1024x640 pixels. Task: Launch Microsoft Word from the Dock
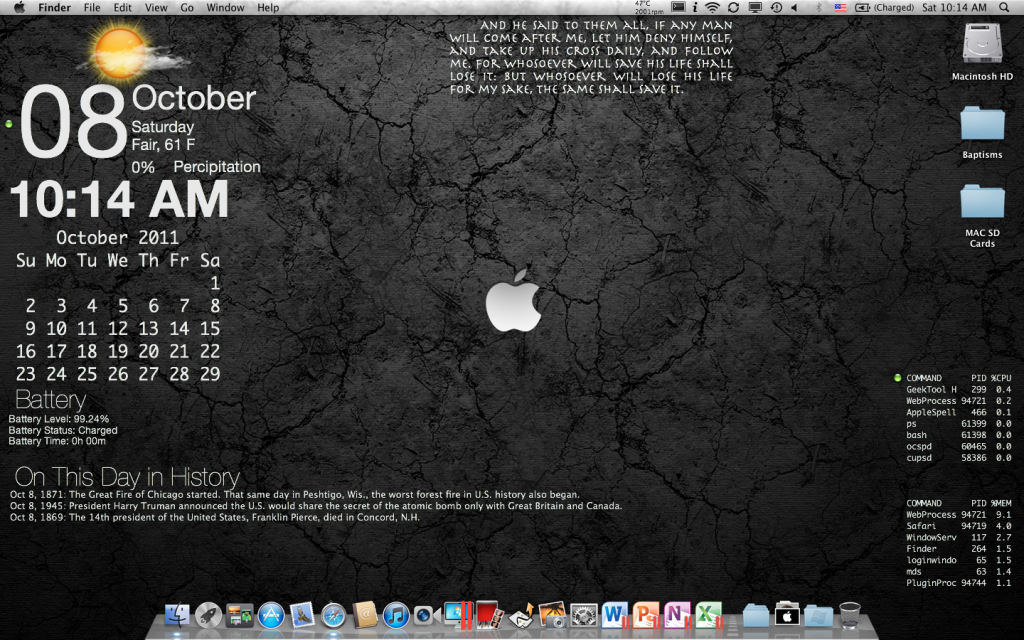[x=615, y=616]
